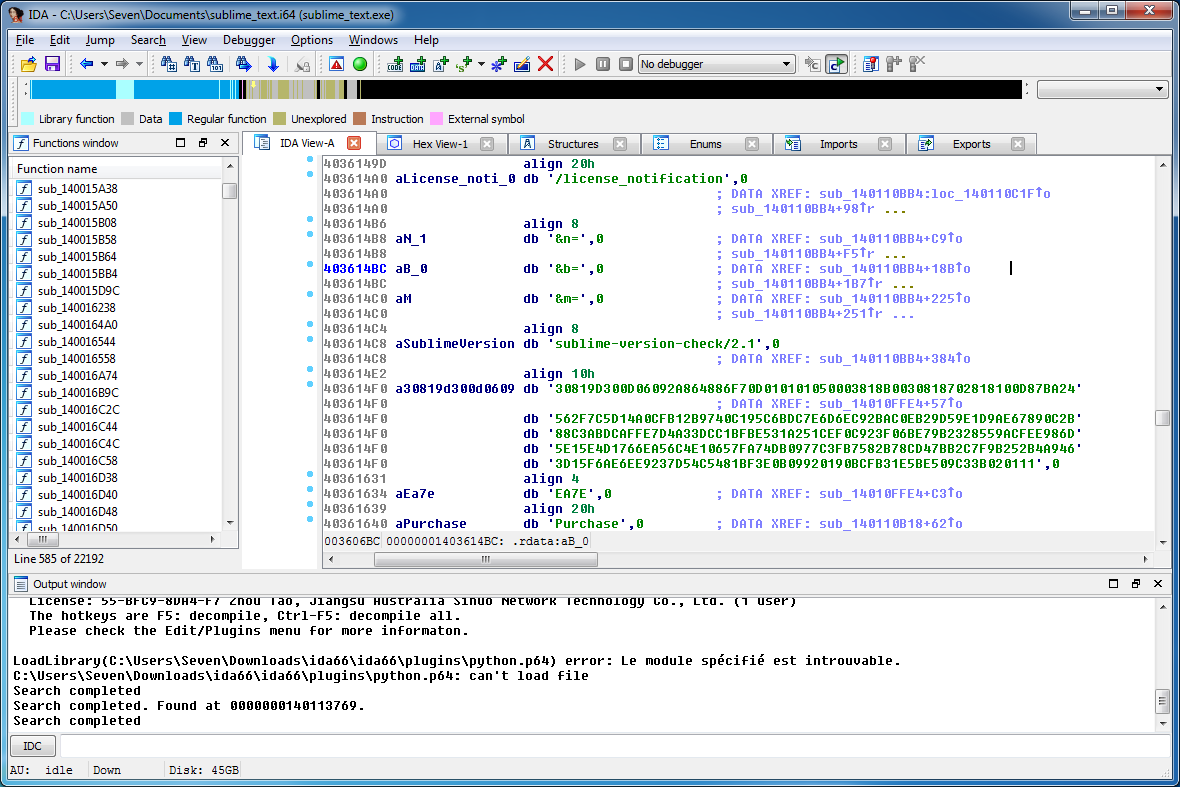Jump forward with the grey right arrow

(122, 64)
